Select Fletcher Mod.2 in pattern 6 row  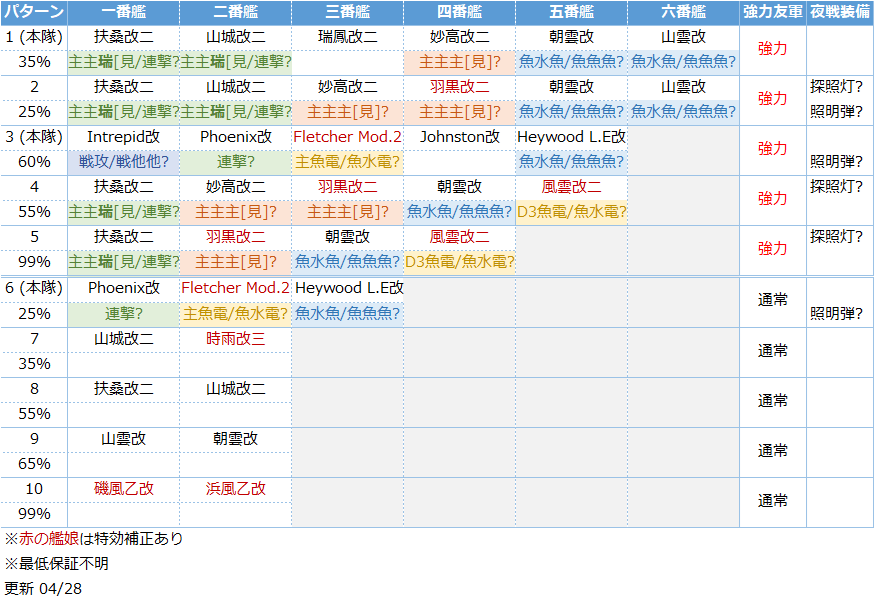point(236,288)
